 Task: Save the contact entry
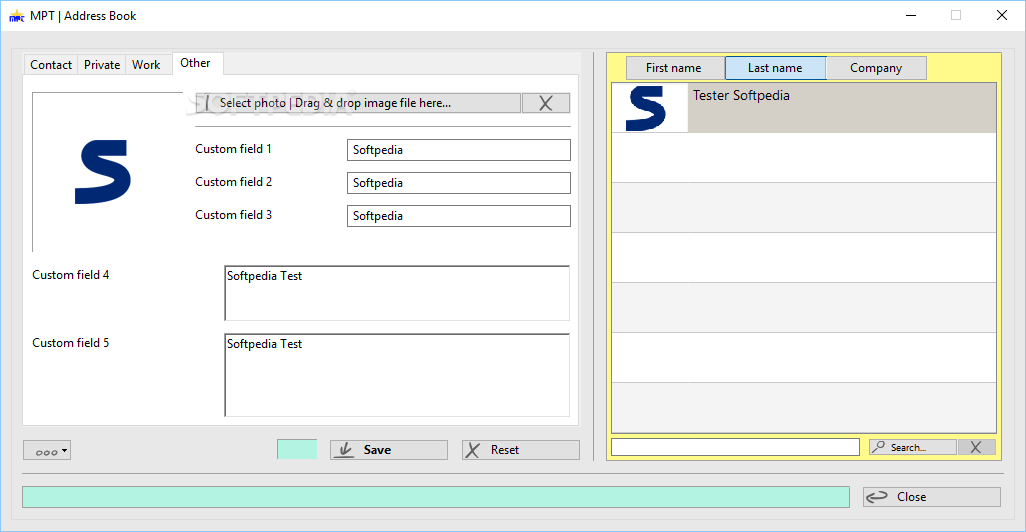pyautogui.click(x=389, y=450)
